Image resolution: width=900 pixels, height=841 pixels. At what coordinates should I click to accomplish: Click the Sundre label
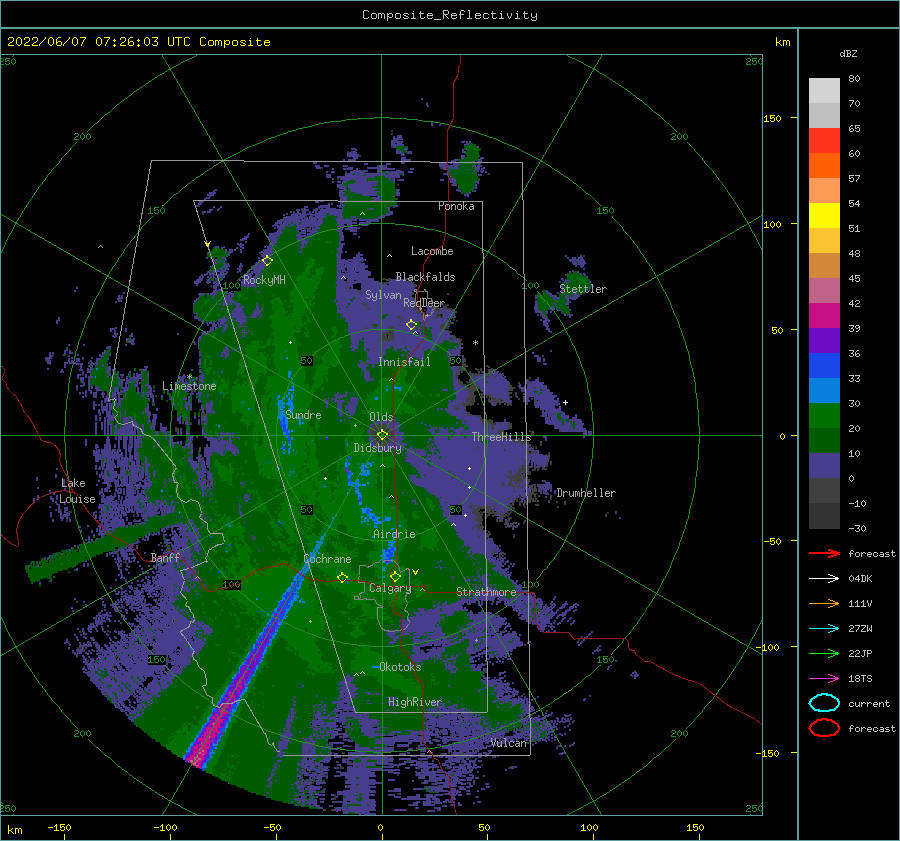(x=304, y=415)
